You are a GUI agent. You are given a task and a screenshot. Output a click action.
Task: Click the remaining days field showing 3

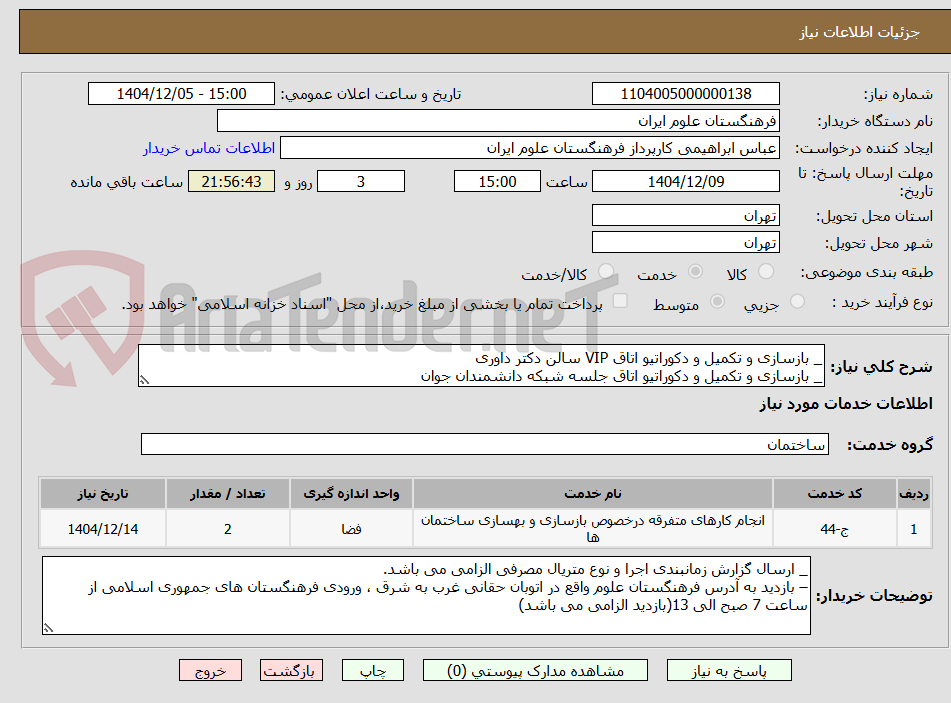(x=361, y=181)
